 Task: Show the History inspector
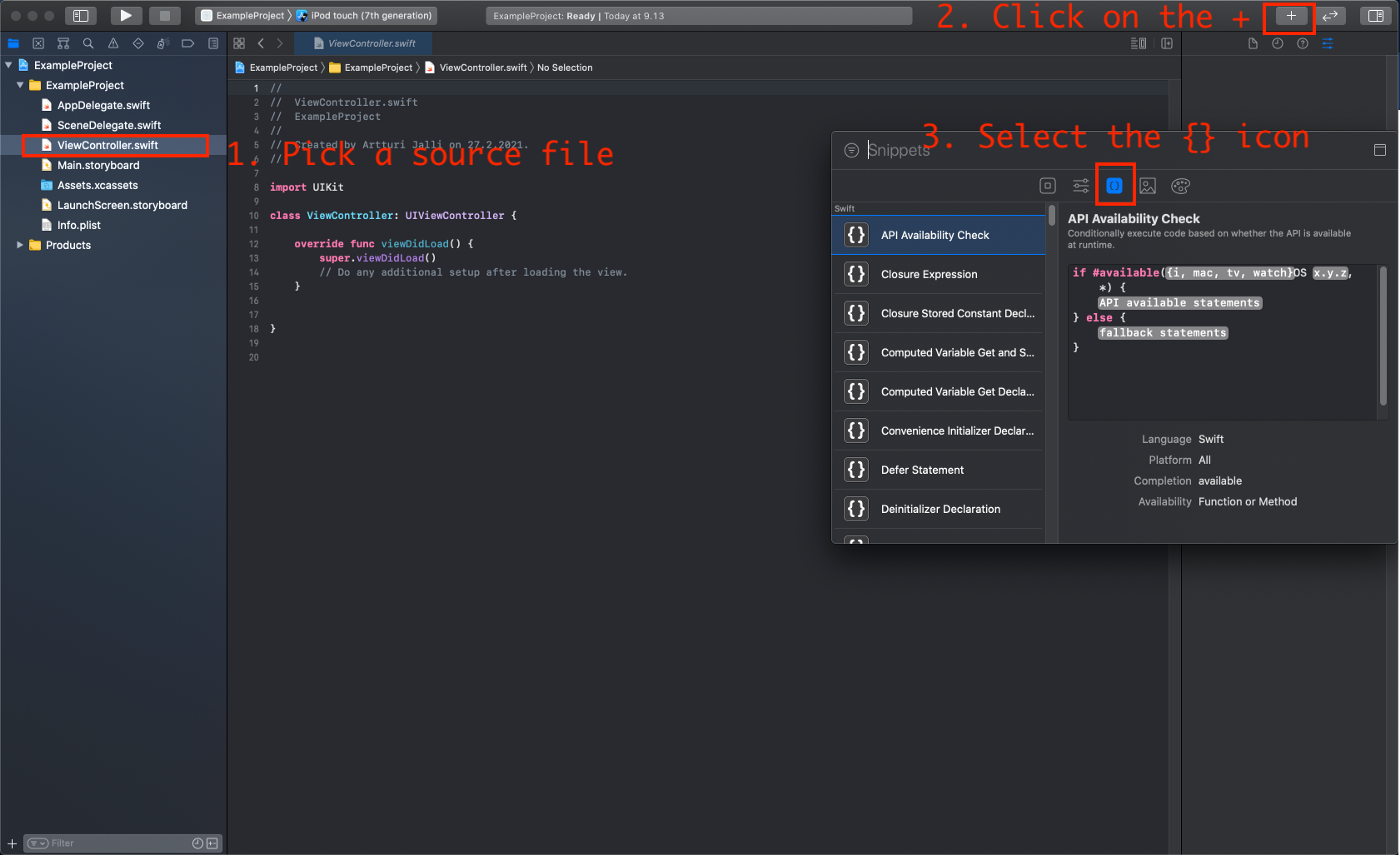pos(1278,43)
